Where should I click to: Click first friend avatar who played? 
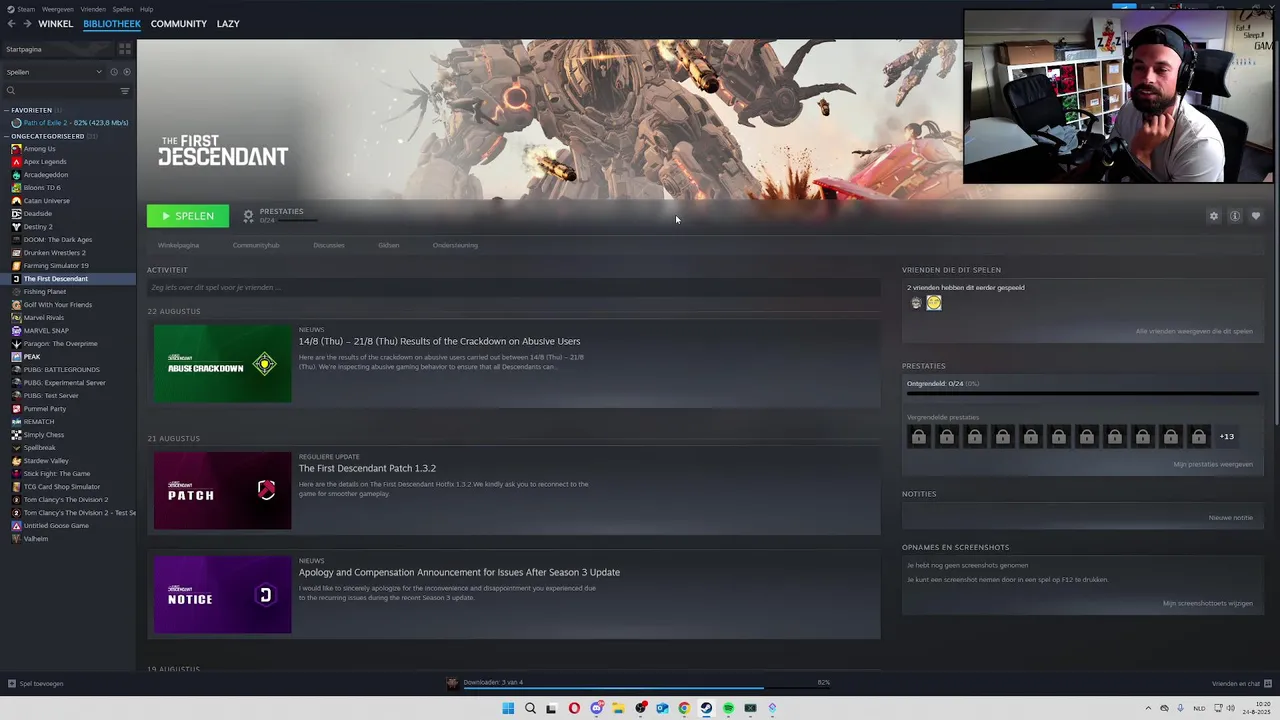[x=916, y=303]
